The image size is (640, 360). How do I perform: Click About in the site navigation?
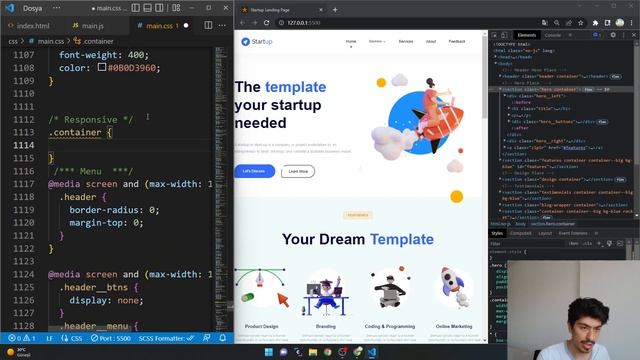coord(431,41)
